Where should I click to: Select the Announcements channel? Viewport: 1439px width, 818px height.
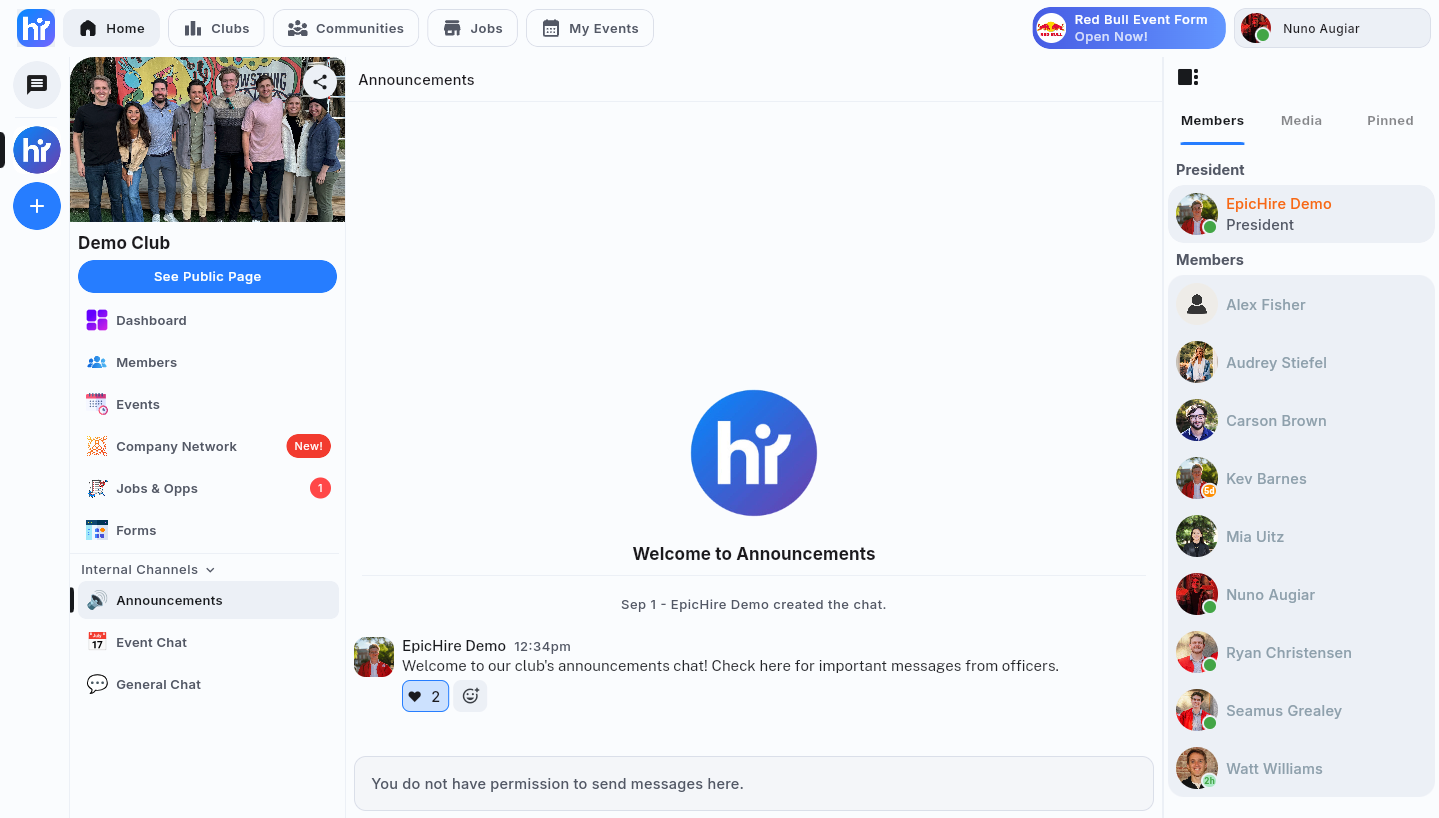(x=208, y=600)
